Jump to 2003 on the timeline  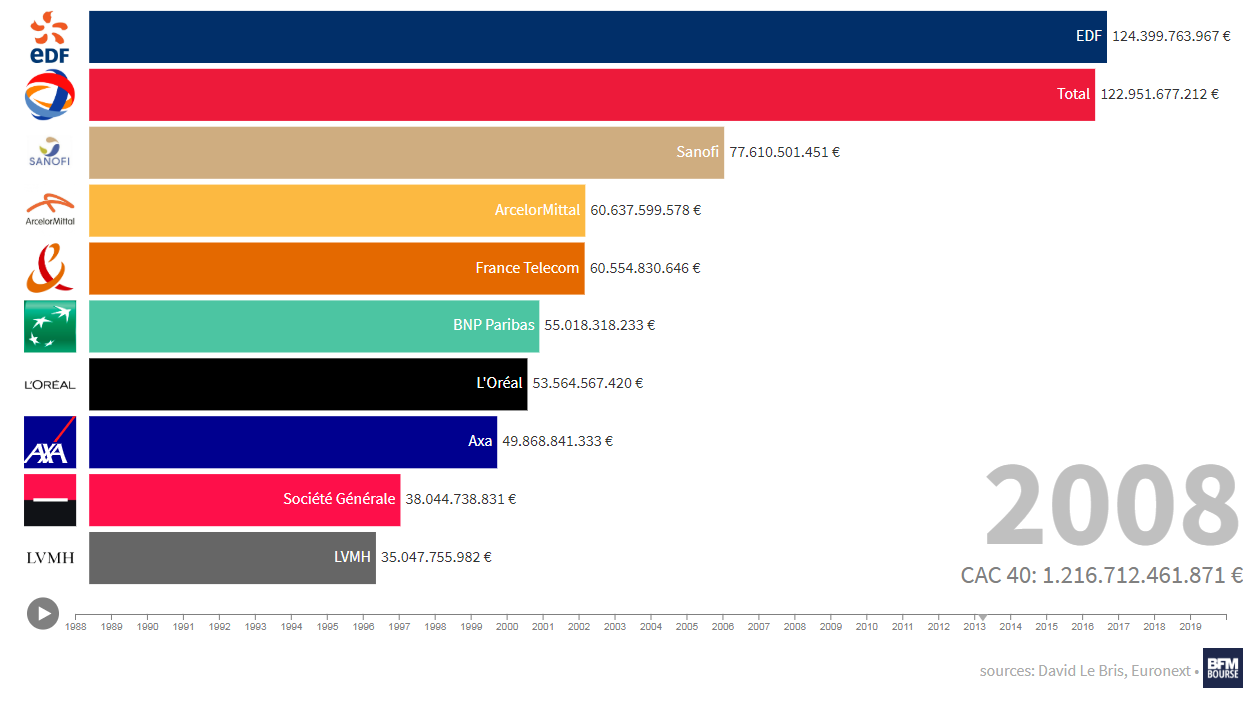click(615, 626)
